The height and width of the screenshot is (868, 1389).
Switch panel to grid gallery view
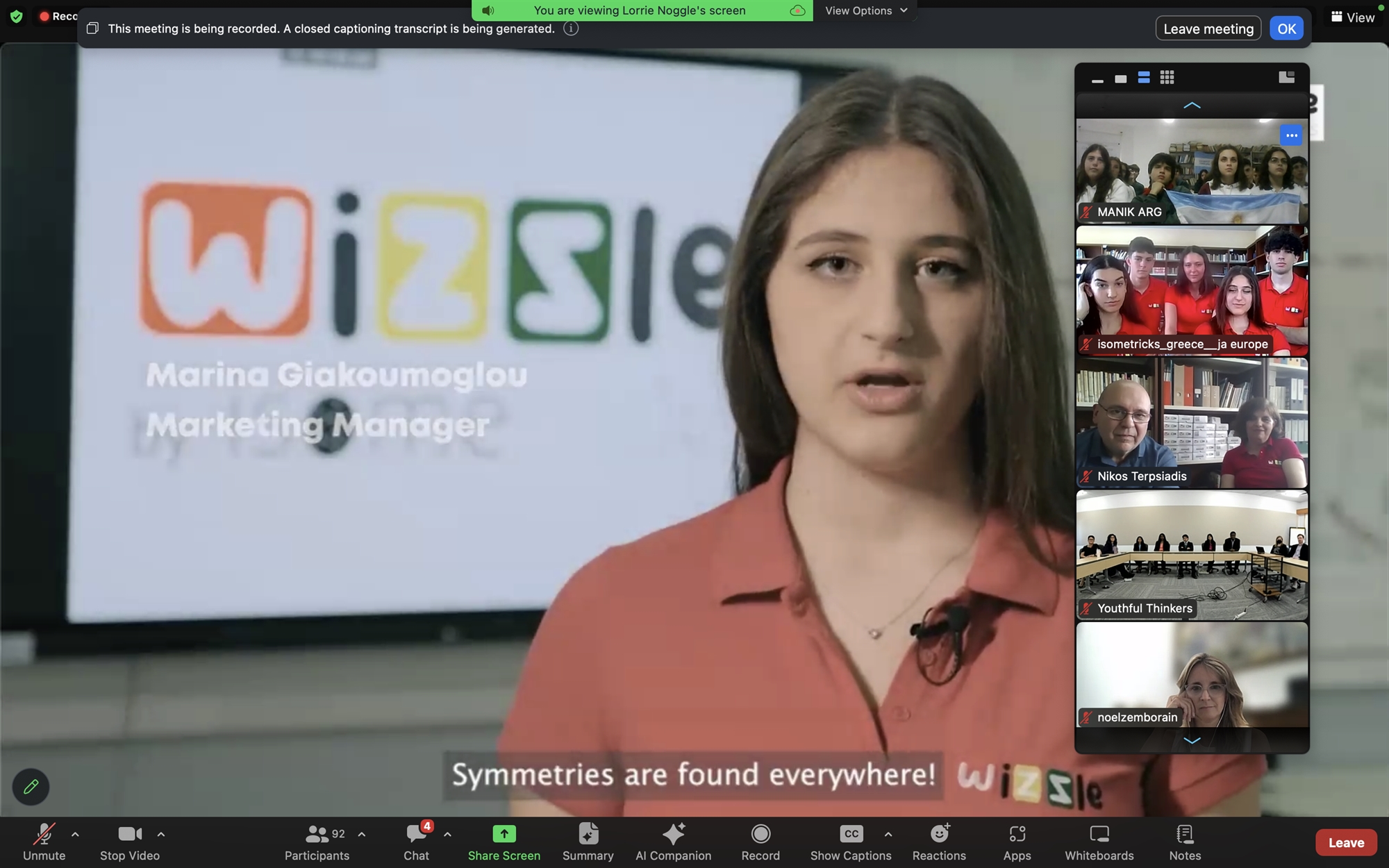click(x=1167, y=78)
